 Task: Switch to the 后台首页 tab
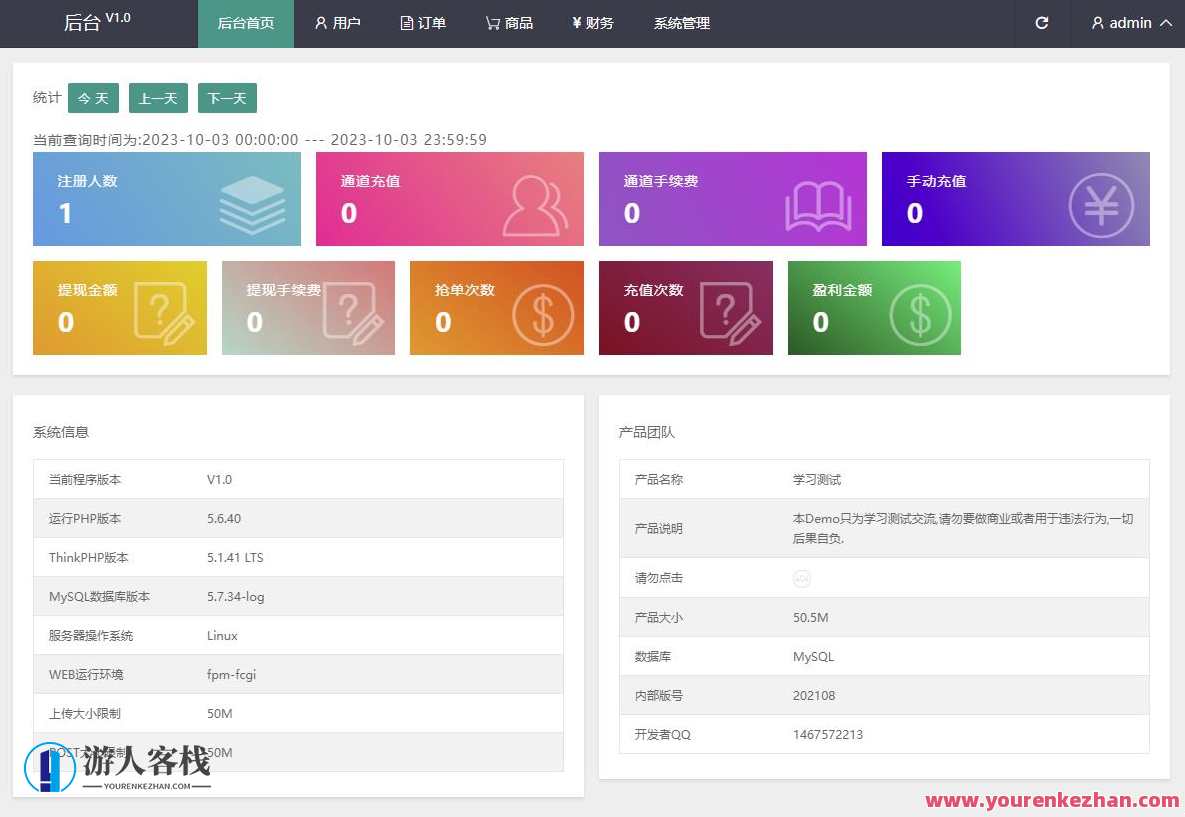tap(245, 23)
